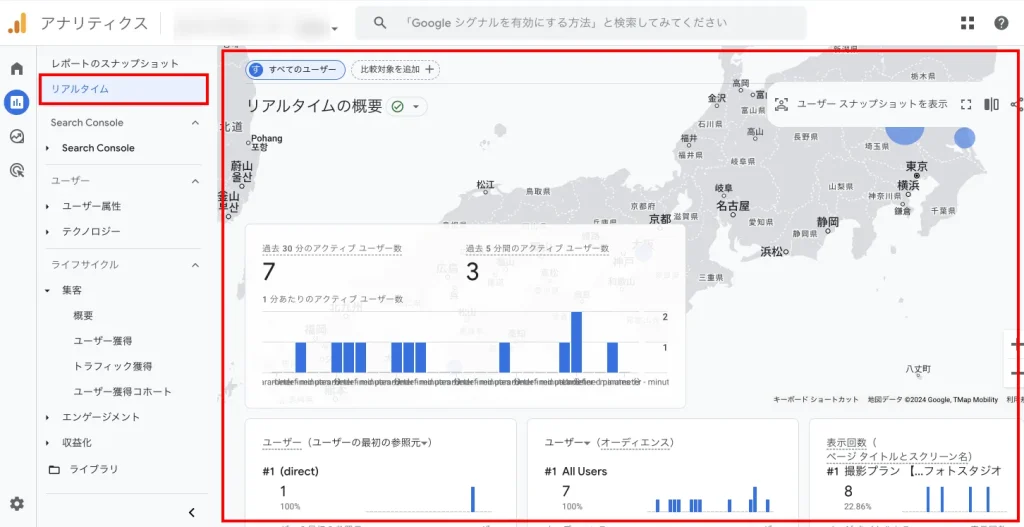Image resolution: width=1024 pixels, height=527 pixels.
Task: Open the Advertising cursor-target icon
Action: [x=17, y=170]
